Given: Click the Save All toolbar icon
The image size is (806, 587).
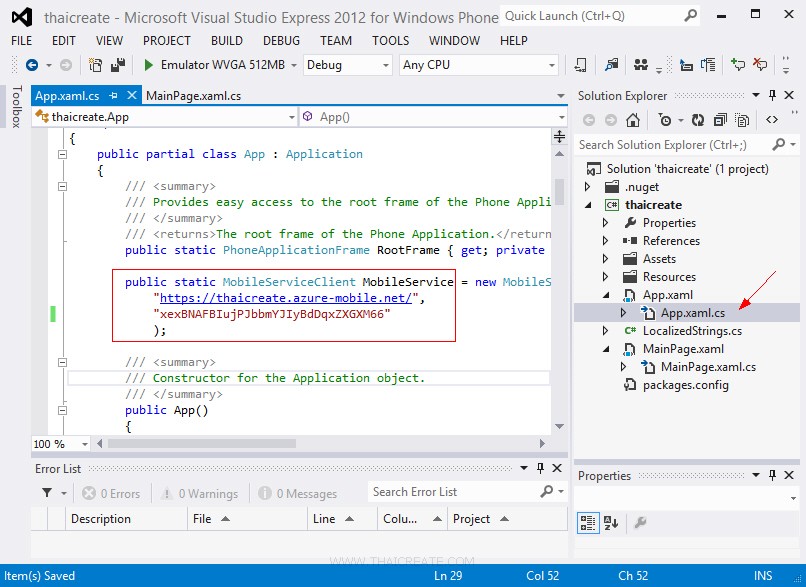Looking at the screenshot, I should (x=118, y=65).
